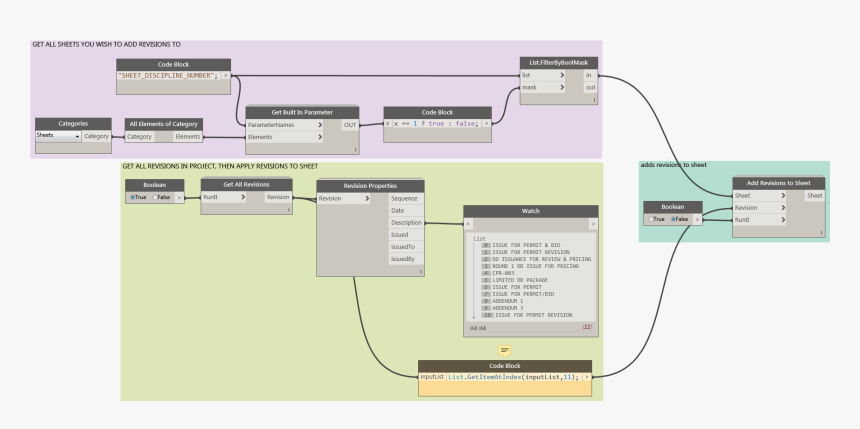Select True on the right Boolean node

(x=651, y=218)
